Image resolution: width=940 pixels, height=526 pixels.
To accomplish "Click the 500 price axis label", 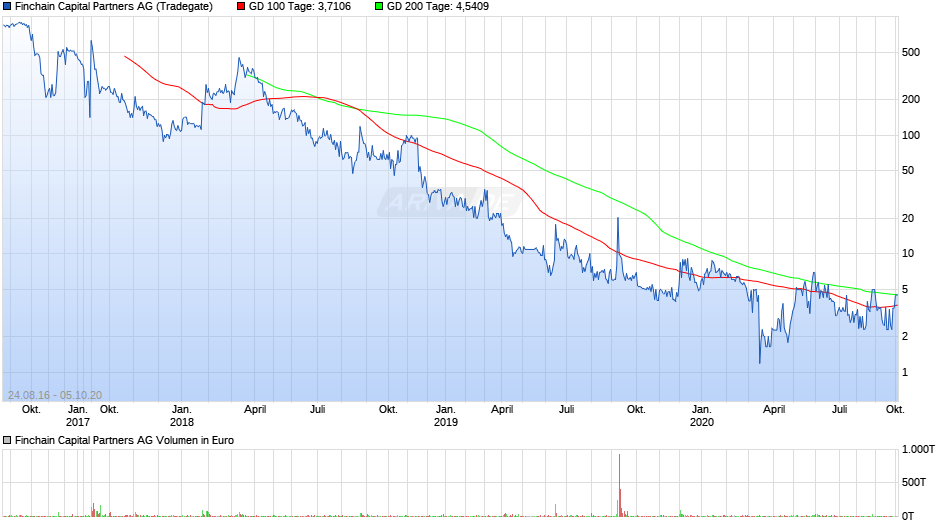I will (x=911, y=52).
